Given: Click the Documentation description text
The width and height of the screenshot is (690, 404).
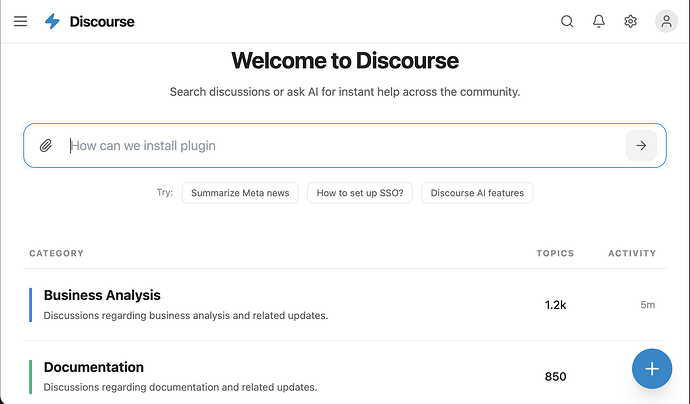Looking at the screenshot, I should point(180,387).
